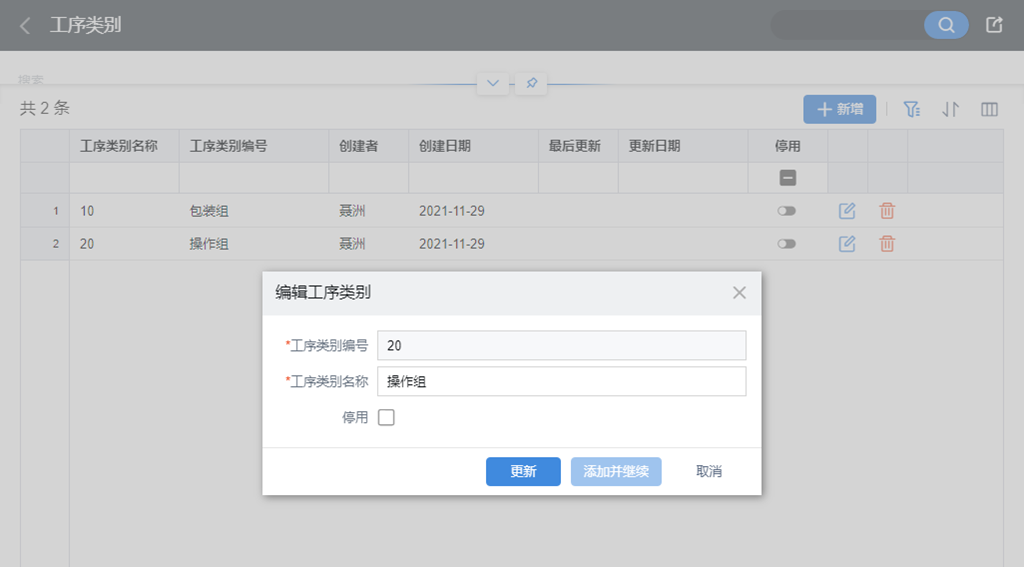Open the column settings icon

989,109
